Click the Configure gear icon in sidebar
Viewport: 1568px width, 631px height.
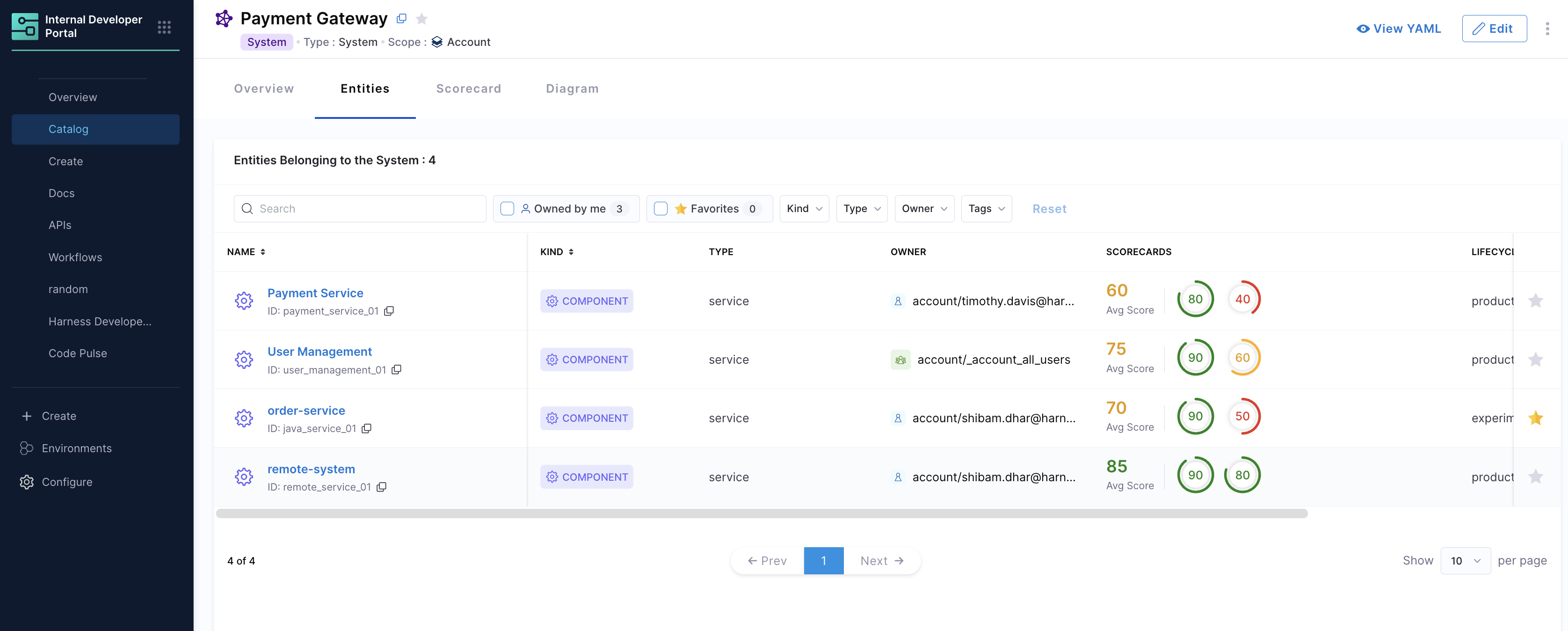point(26,482)
